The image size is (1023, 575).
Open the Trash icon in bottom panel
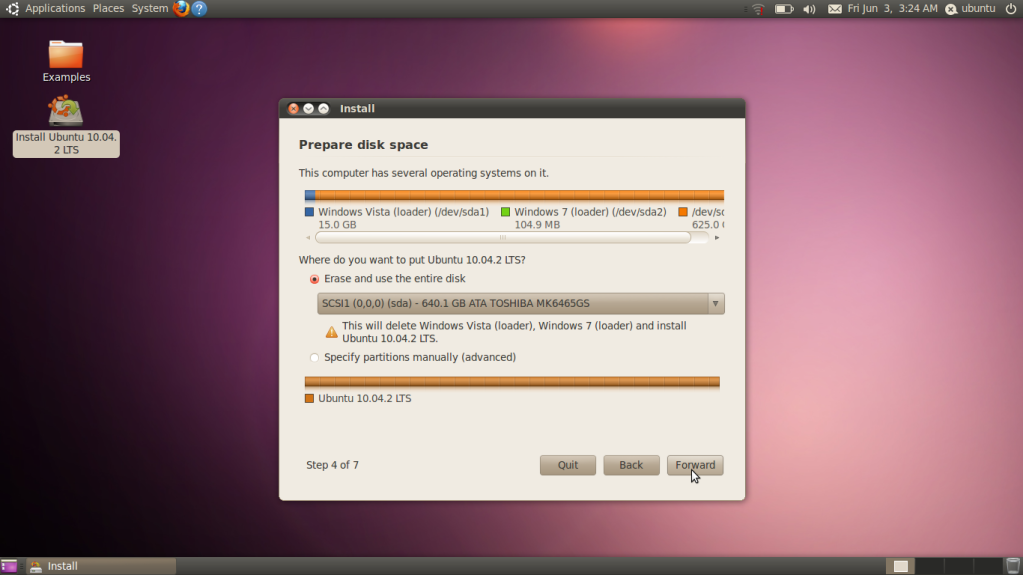click(1013, 566)
